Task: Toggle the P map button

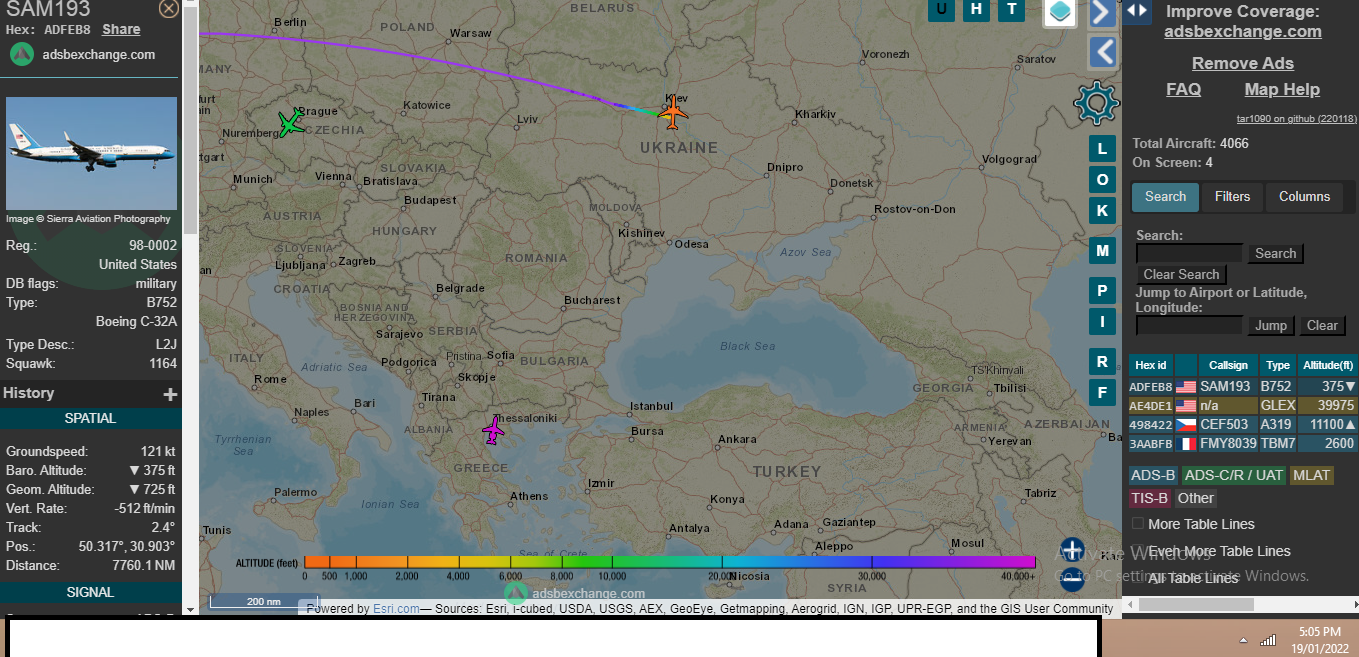Action: (x=1102, y=291)
